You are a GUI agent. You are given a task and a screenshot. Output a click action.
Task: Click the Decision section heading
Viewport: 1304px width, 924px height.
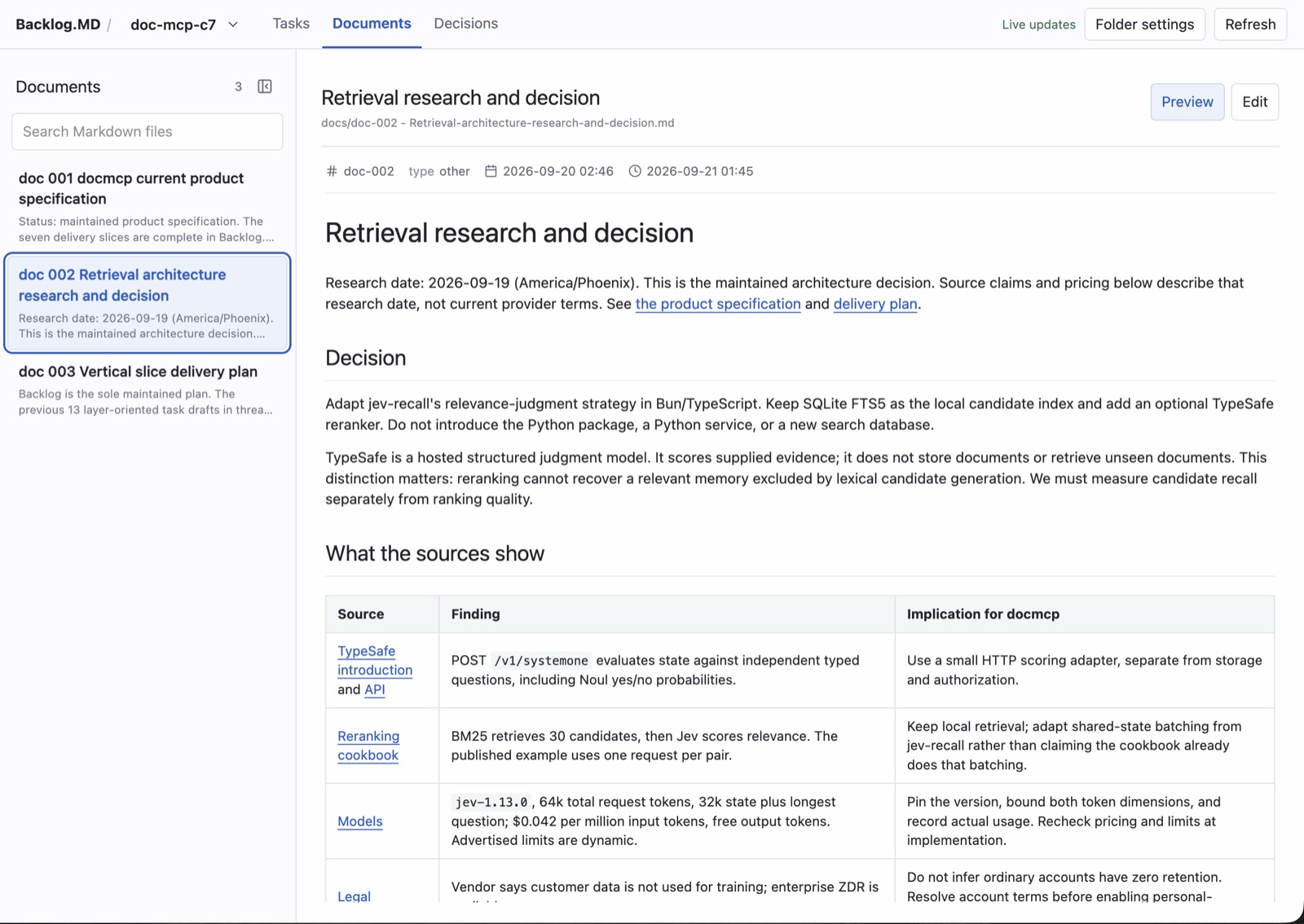[x=365, y=359]
